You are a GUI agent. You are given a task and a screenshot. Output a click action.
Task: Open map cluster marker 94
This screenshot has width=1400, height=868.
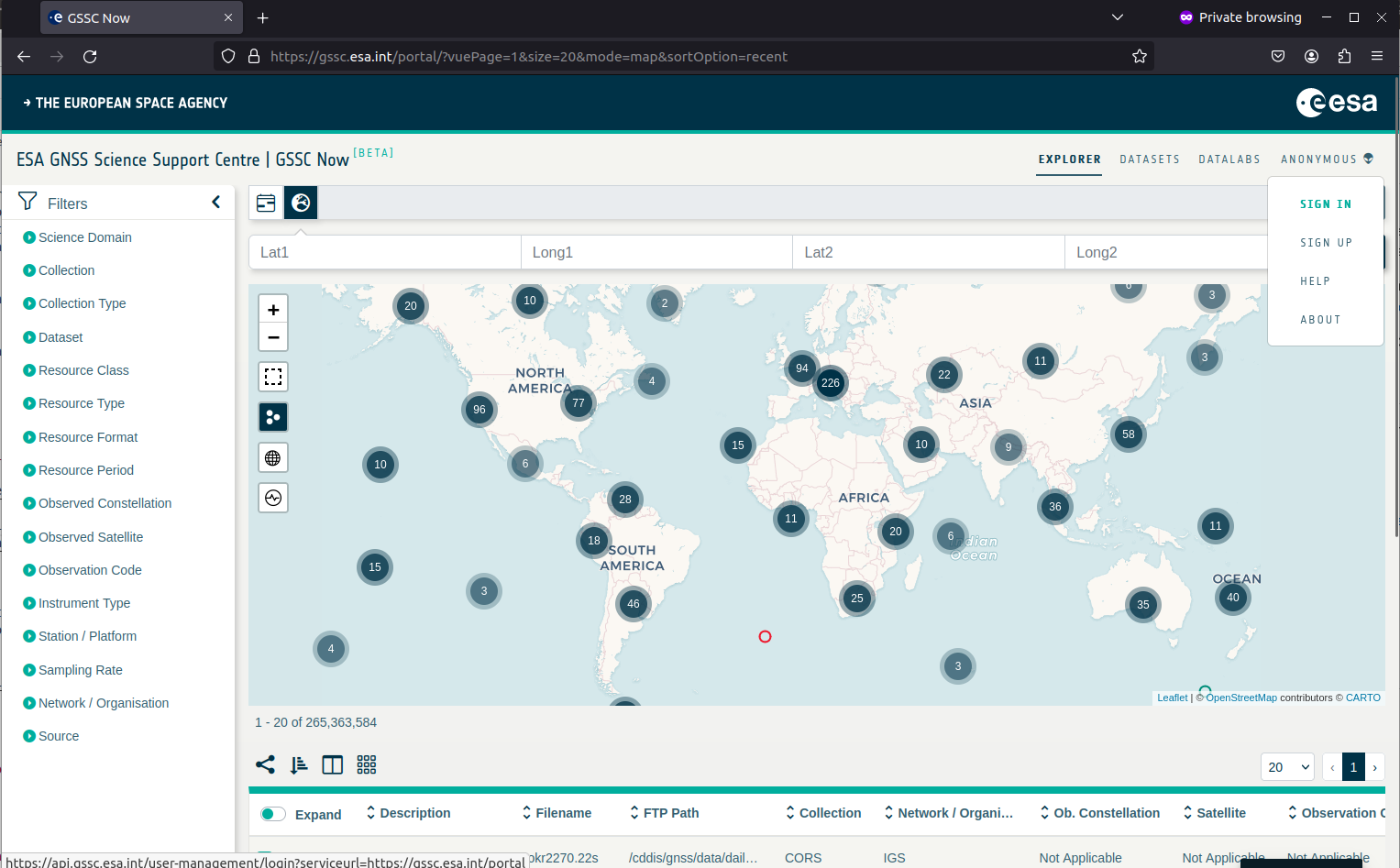coord(802,368)
